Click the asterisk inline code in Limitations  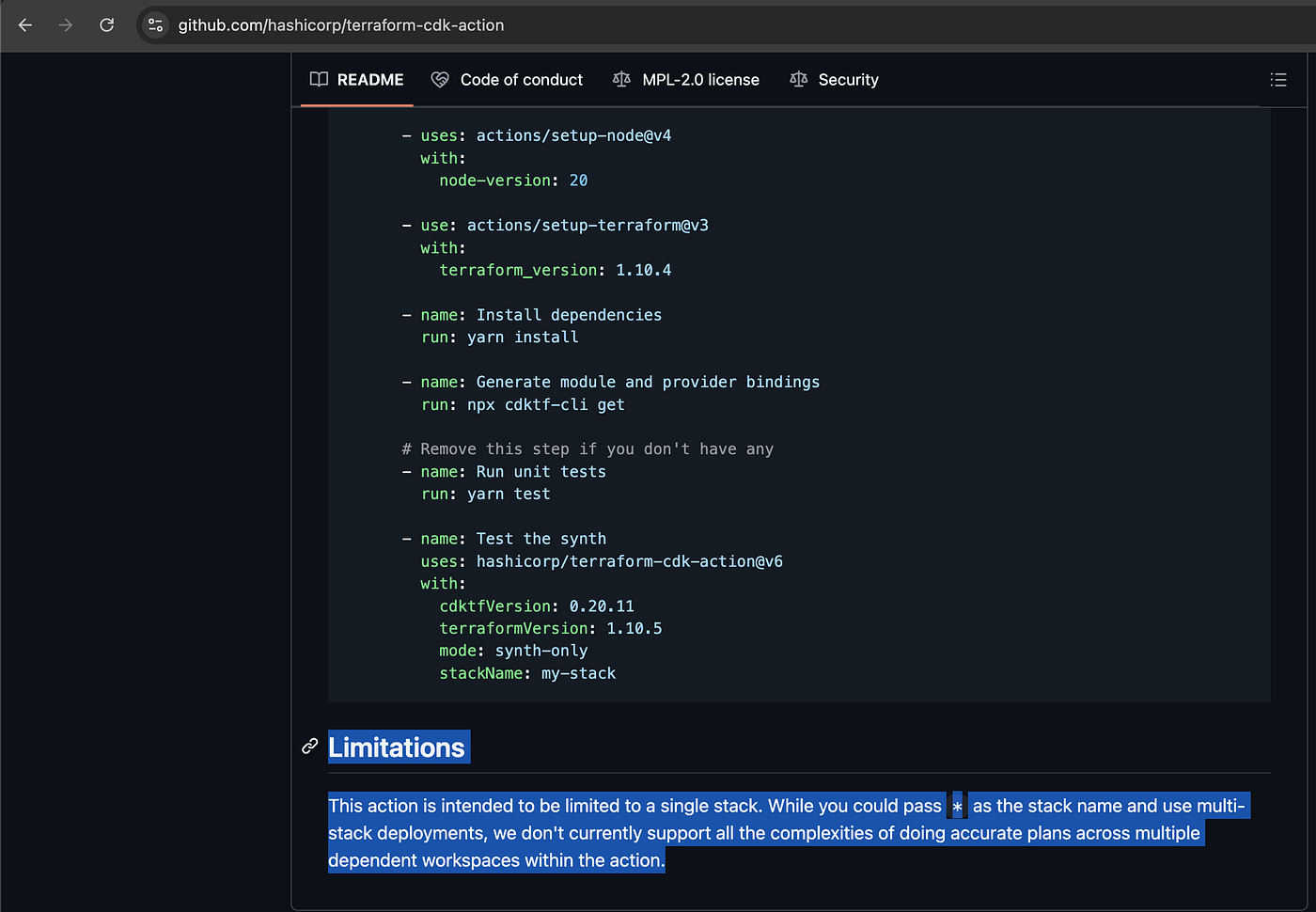tap(957, 807)
